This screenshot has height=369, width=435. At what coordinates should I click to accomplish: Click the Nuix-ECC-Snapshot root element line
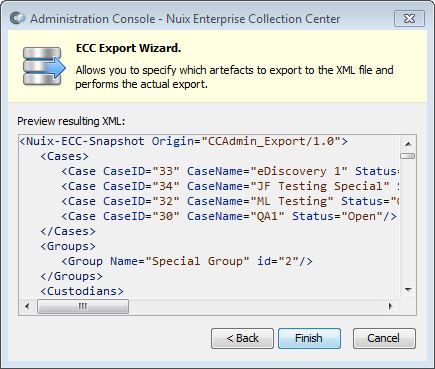pos(183,141)
